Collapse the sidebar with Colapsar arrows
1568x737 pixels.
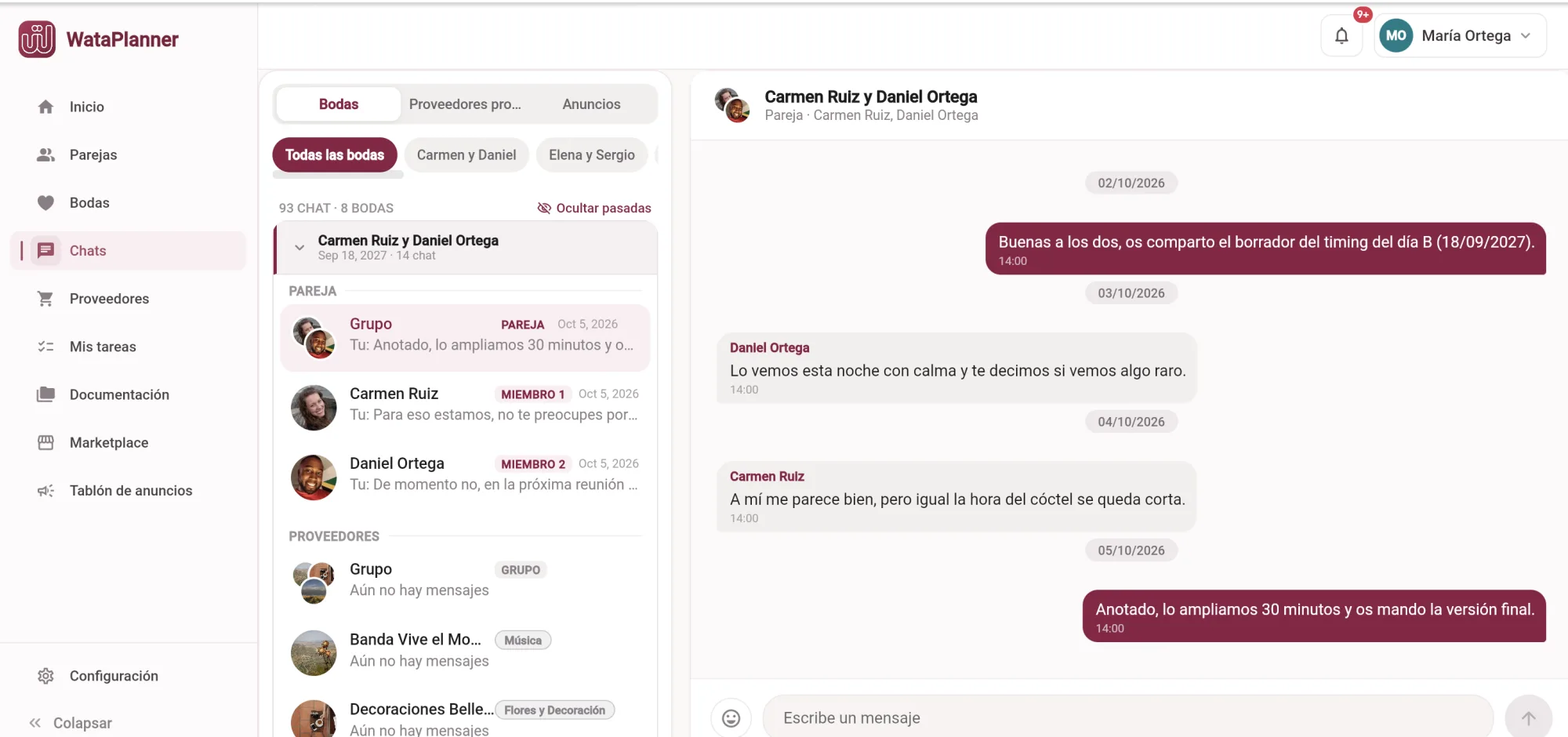pyautogui.click(x=35, y=723)
